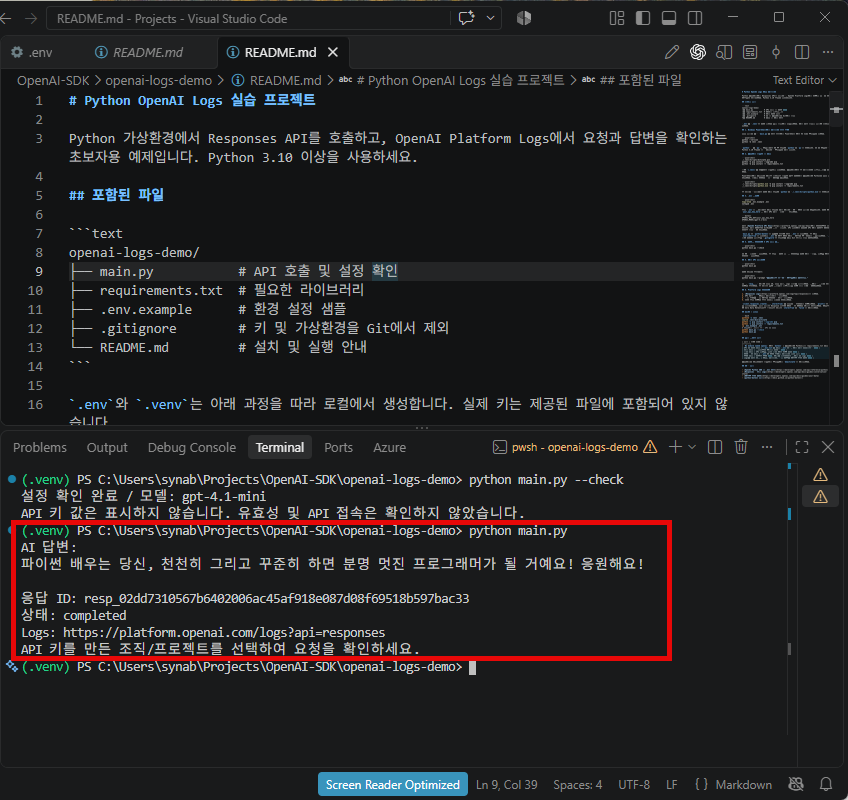Switch to the Problems panel tab
Viewport: 848px width, 800px height.
40,447
